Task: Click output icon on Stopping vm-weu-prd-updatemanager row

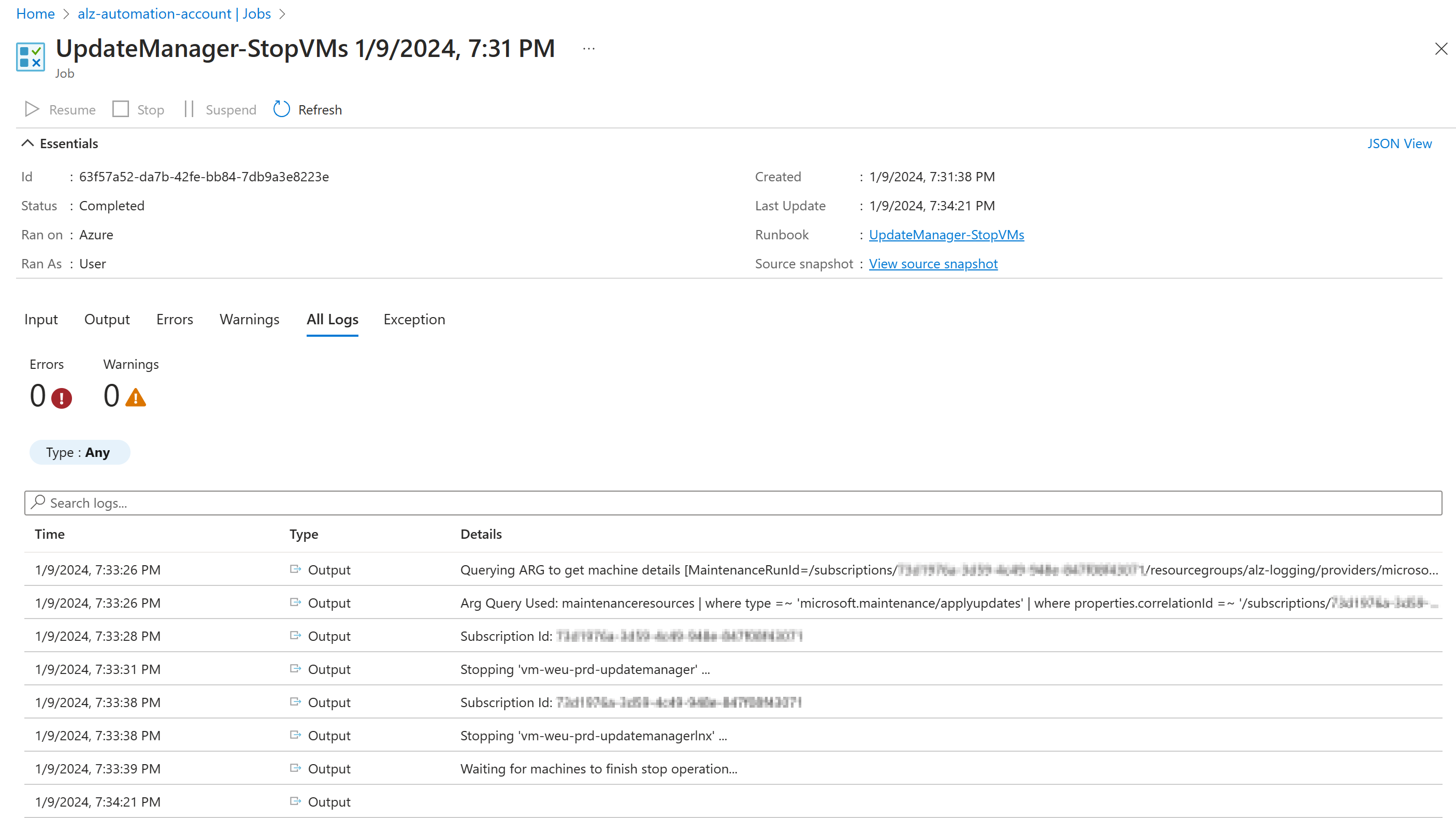Action: 295,668
